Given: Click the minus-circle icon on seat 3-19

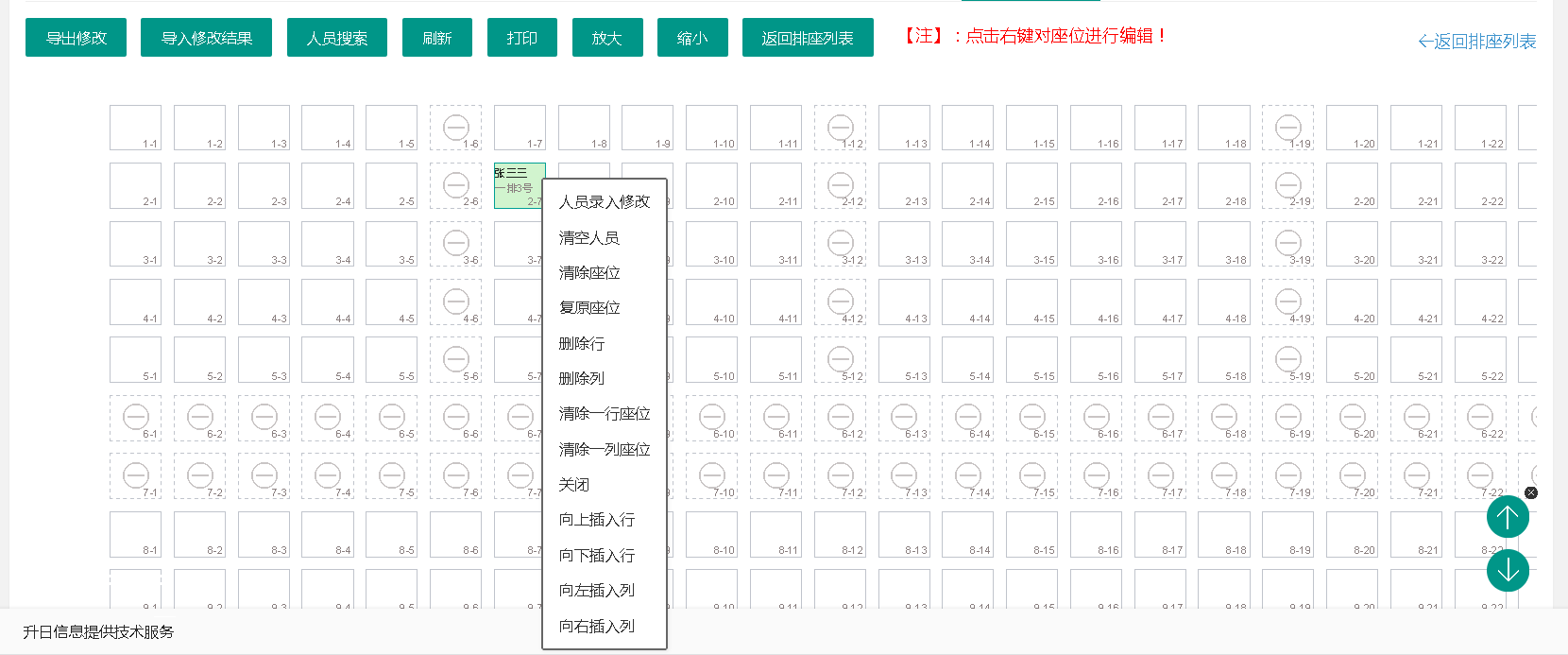Looking at the screenshot, I should [1288, 243].
